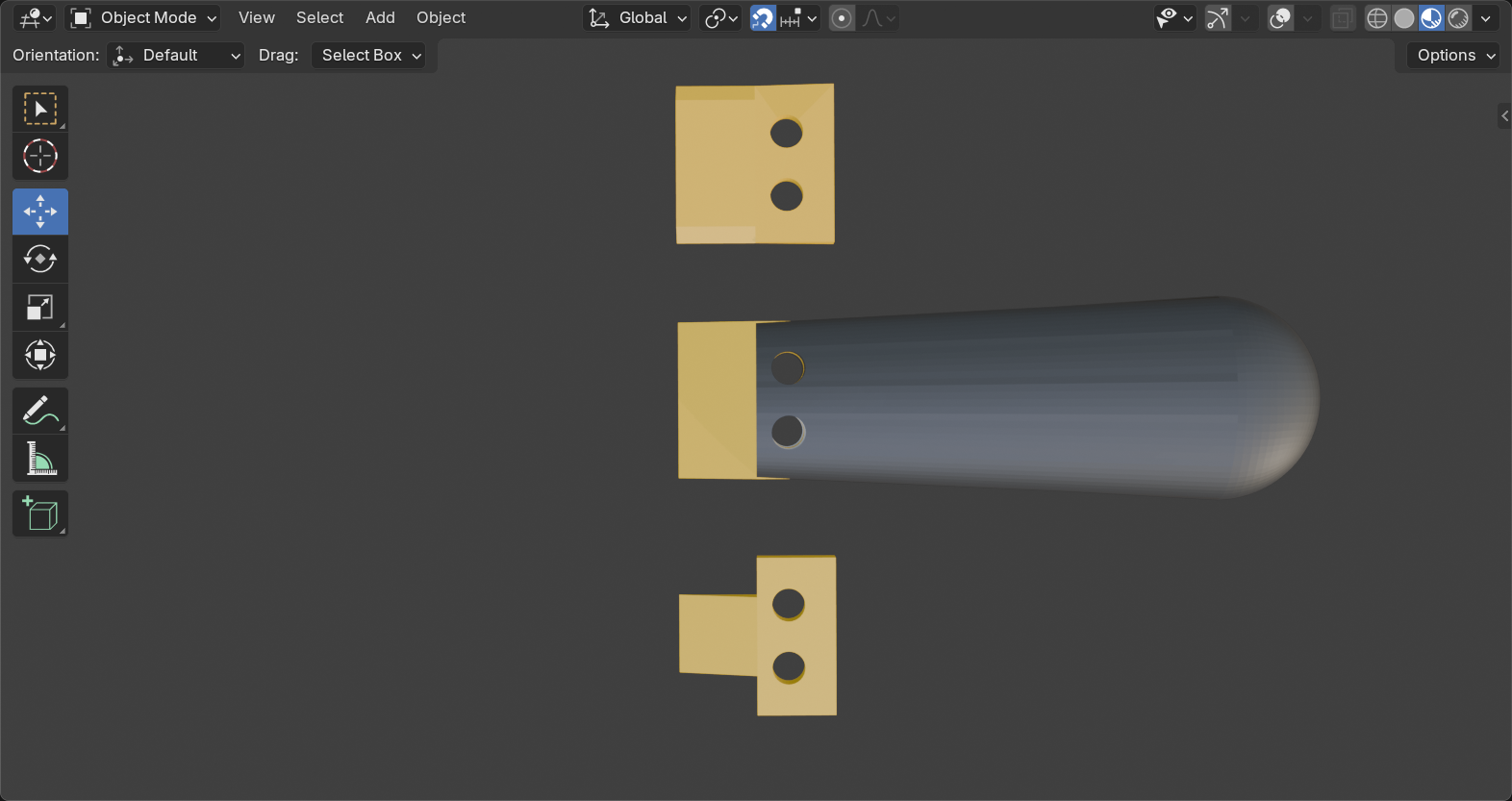Open the transform pivot point menu
The image size is (1512, 801).
[x=721, y=17]
